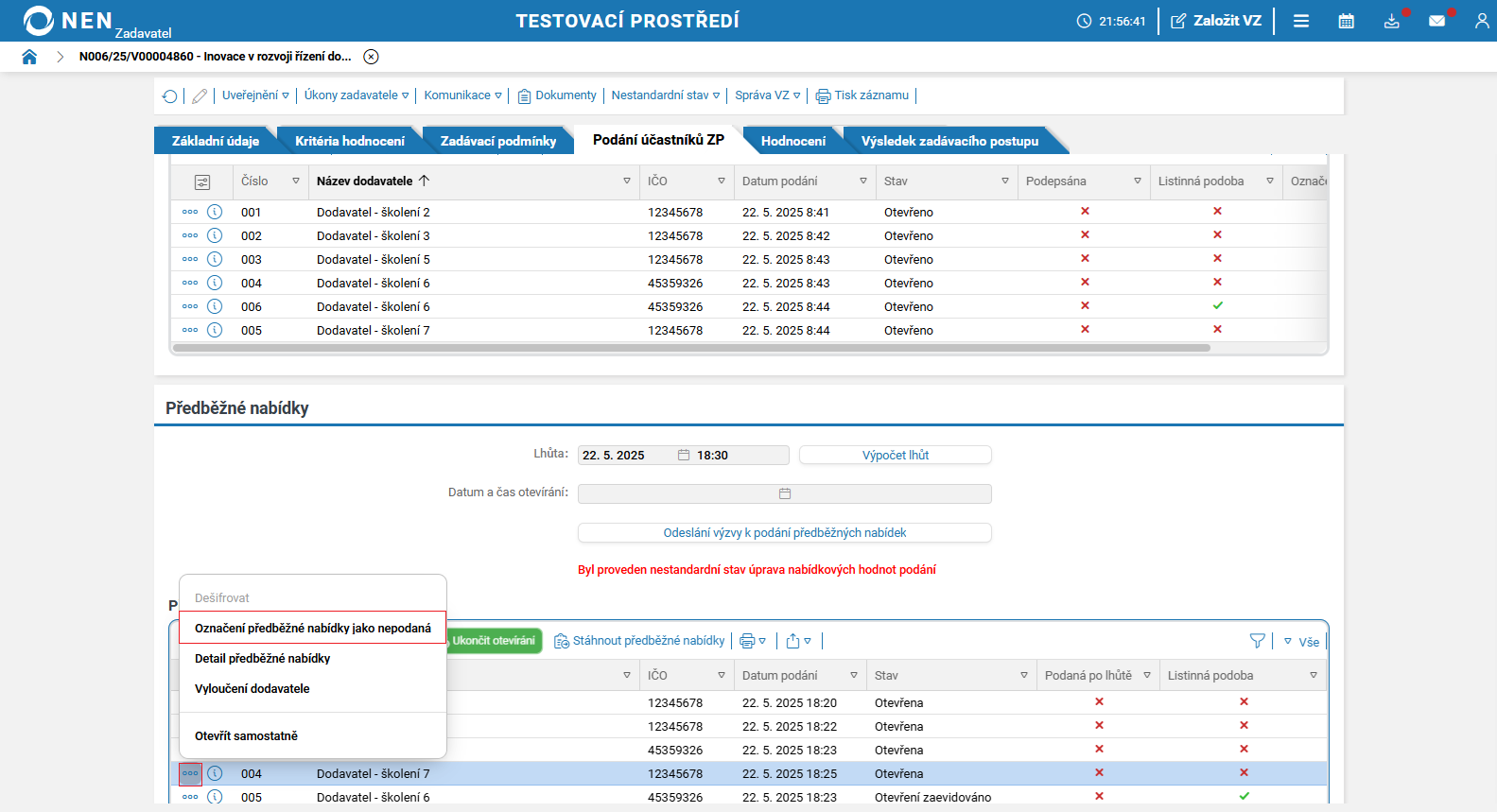Click the downloads icon in header
This screenshot has width=1497, height=812.
tap(1391, 21)
